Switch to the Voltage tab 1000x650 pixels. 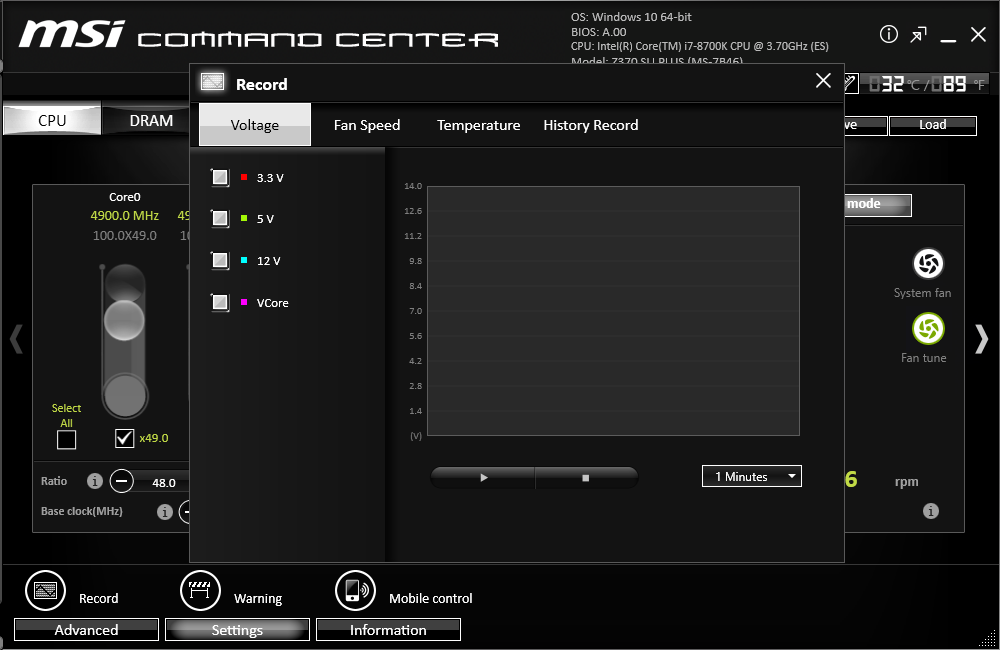tap(255, 124)
